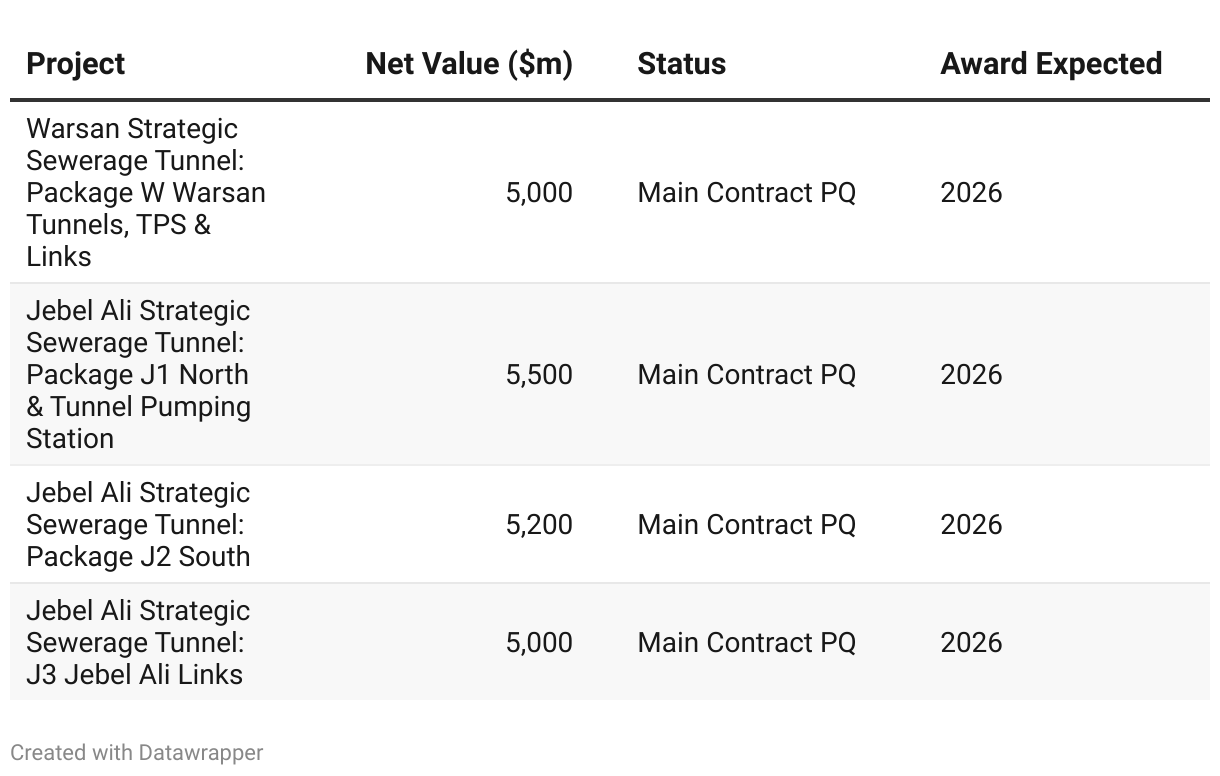Click 2026 award year in J3 Links row
Viewport: 1220px width, 776px height.
coord(970,642)
